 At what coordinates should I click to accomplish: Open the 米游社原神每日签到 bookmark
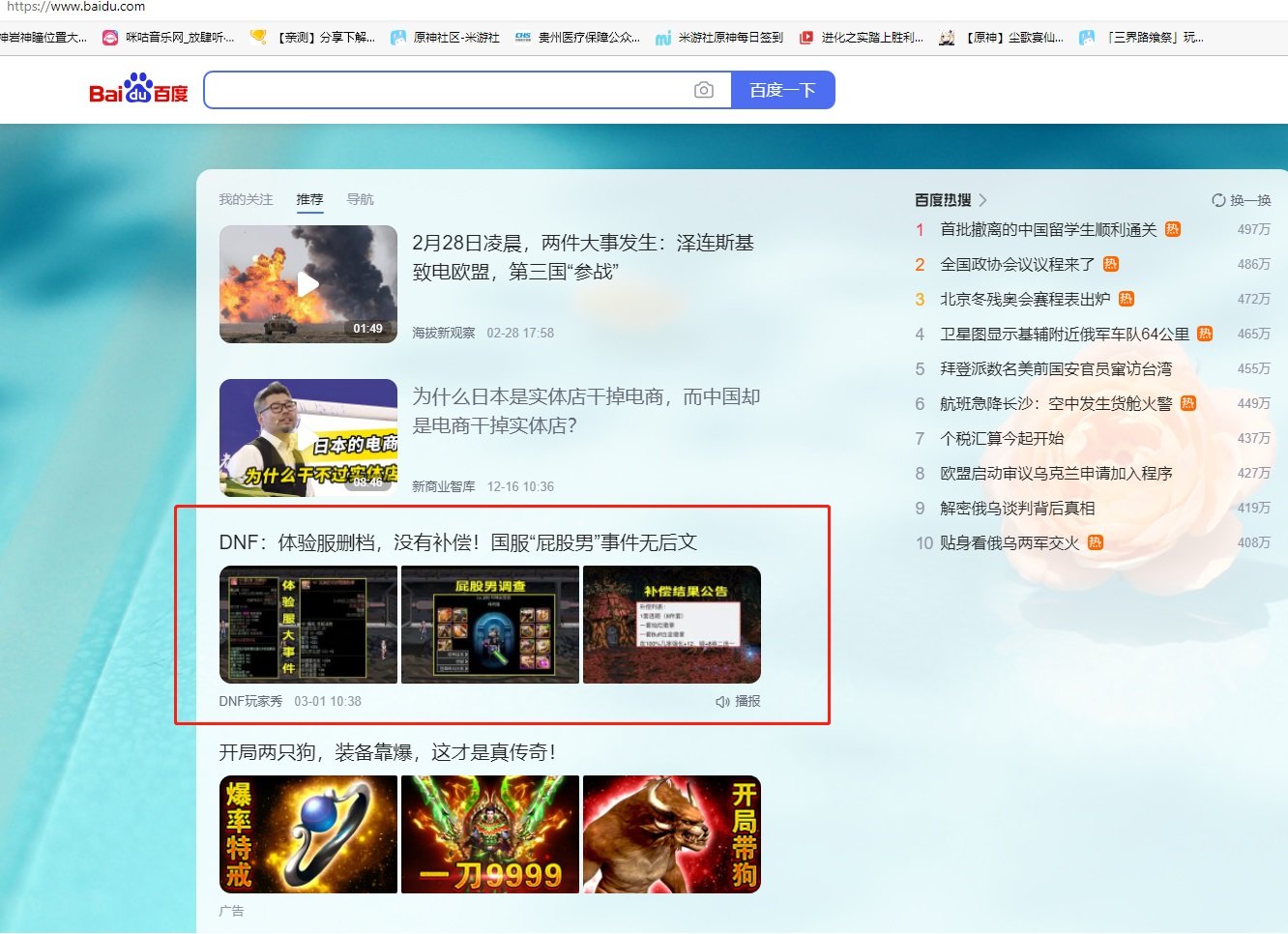[x=719, y=38]
